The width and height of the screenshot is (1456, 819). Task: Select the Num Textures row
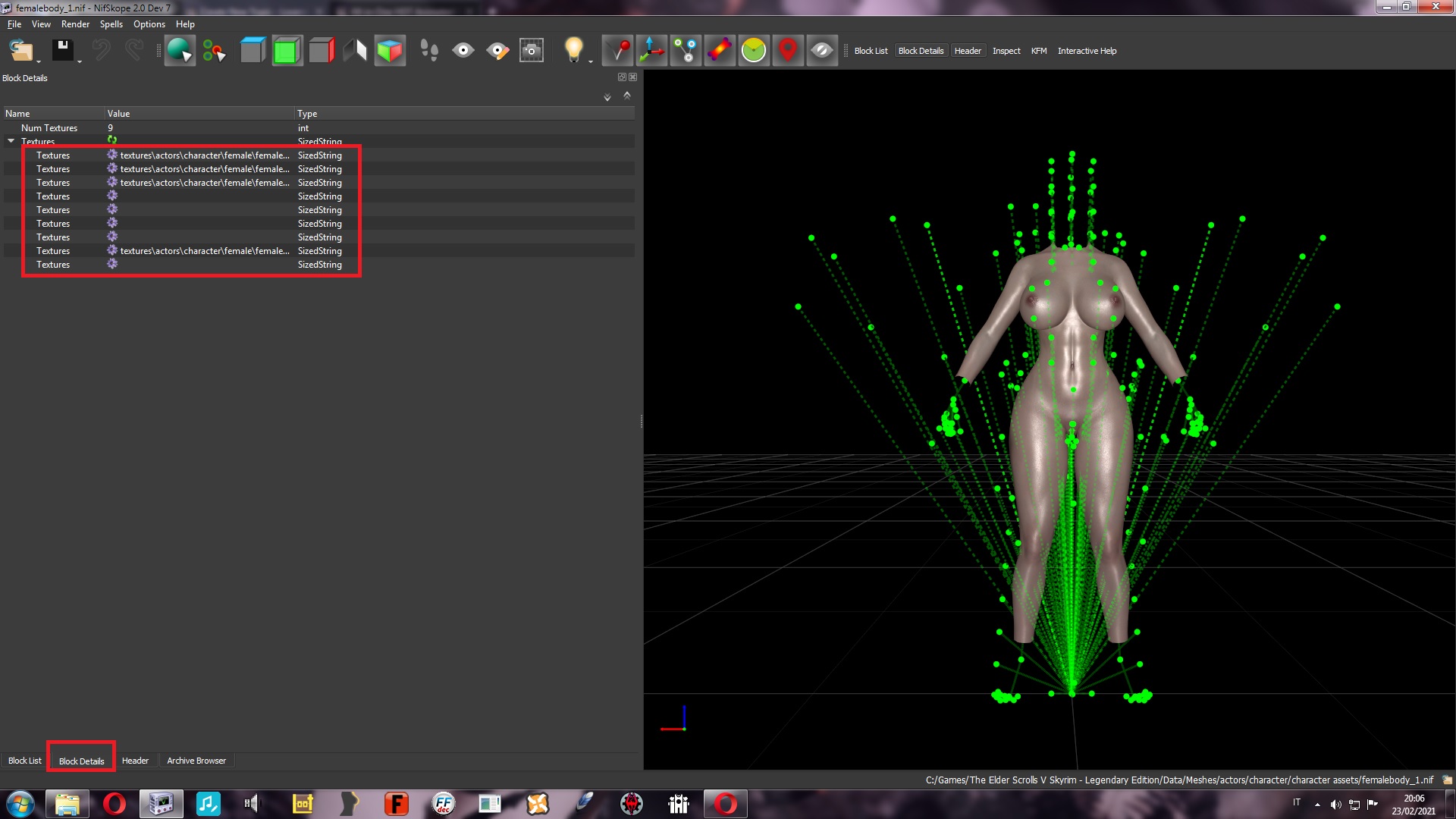(x=318, y=128)
